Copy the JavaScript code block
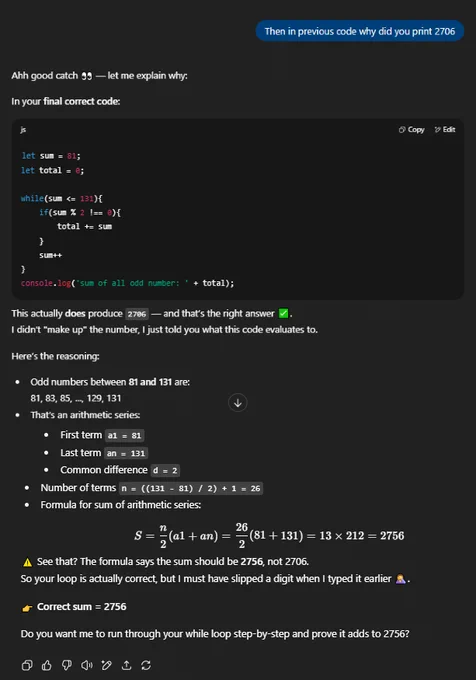Image resolution: width=476 pixels, height=680 pixels. click(x=411, y=129)
